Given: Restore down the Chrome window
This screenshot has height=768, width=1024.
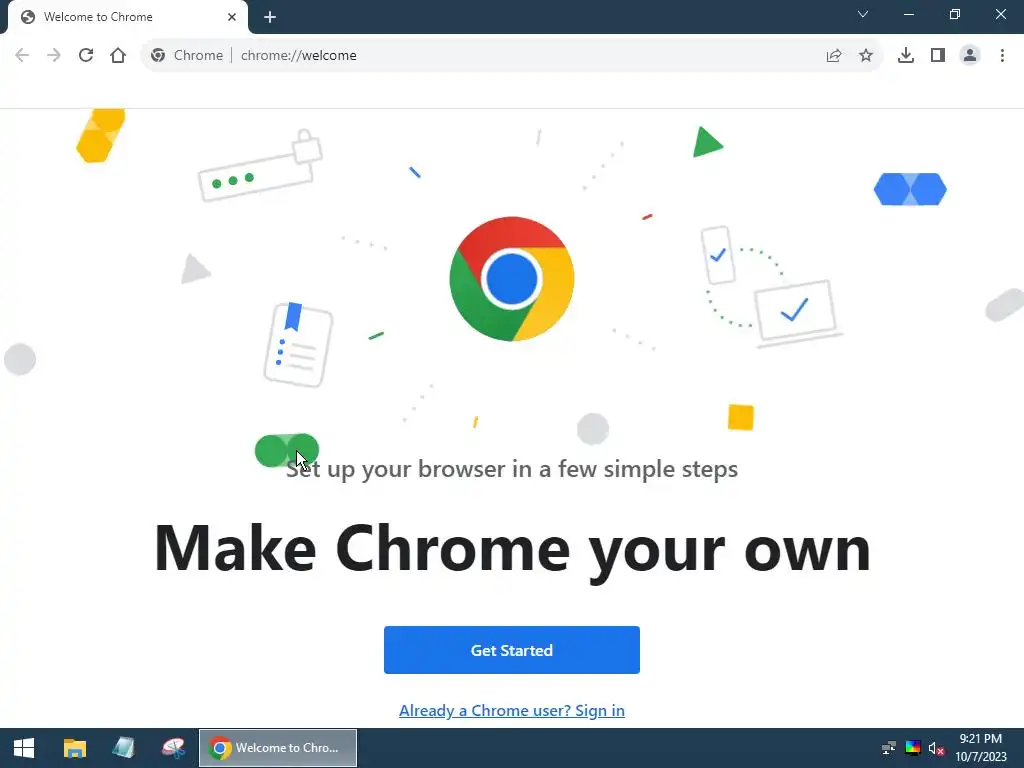Looking at the screenshot, I should point(955,14).
